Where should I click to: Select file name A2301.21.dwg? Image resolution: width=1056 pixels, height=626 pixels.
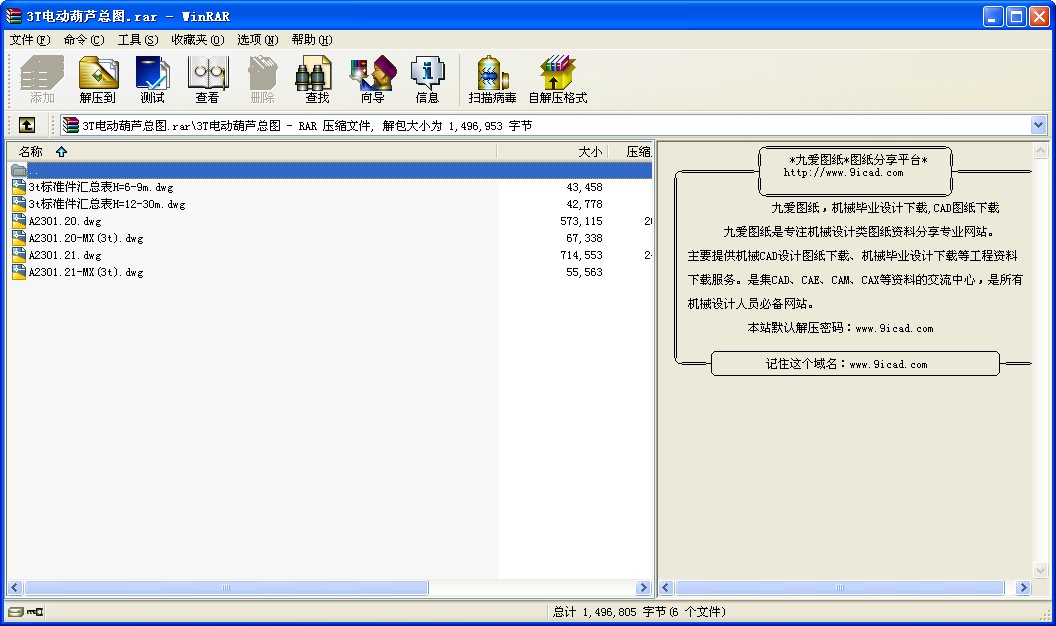pos(65,255)
